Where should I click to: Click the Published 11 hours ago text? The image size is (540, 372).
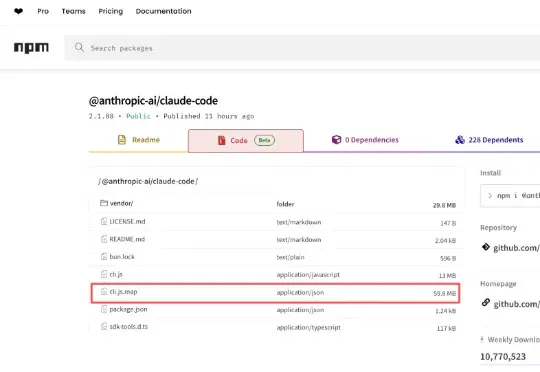coord(209,116)
